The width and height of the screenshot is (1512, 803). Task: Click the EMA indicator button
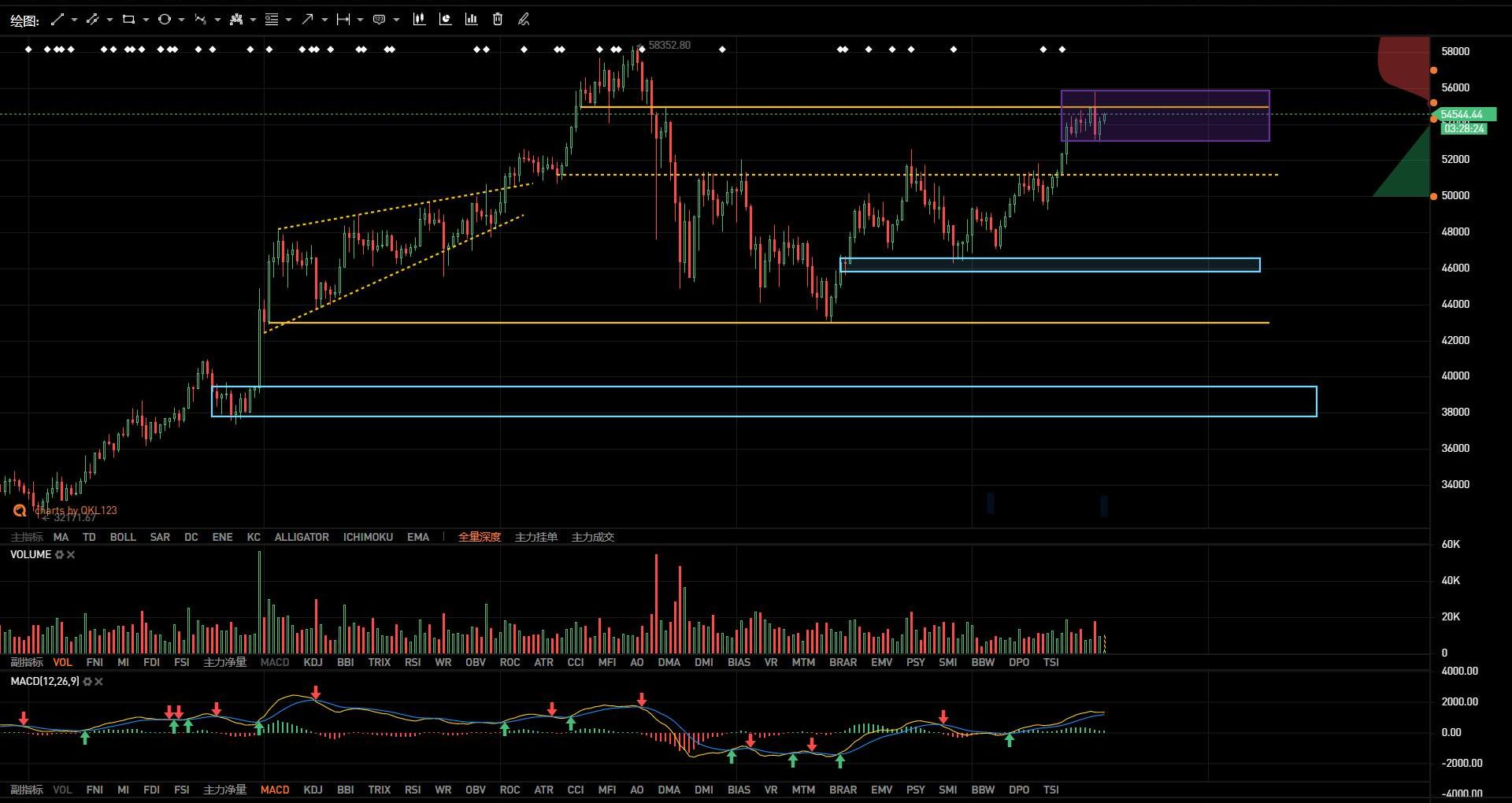click(418, 537)
